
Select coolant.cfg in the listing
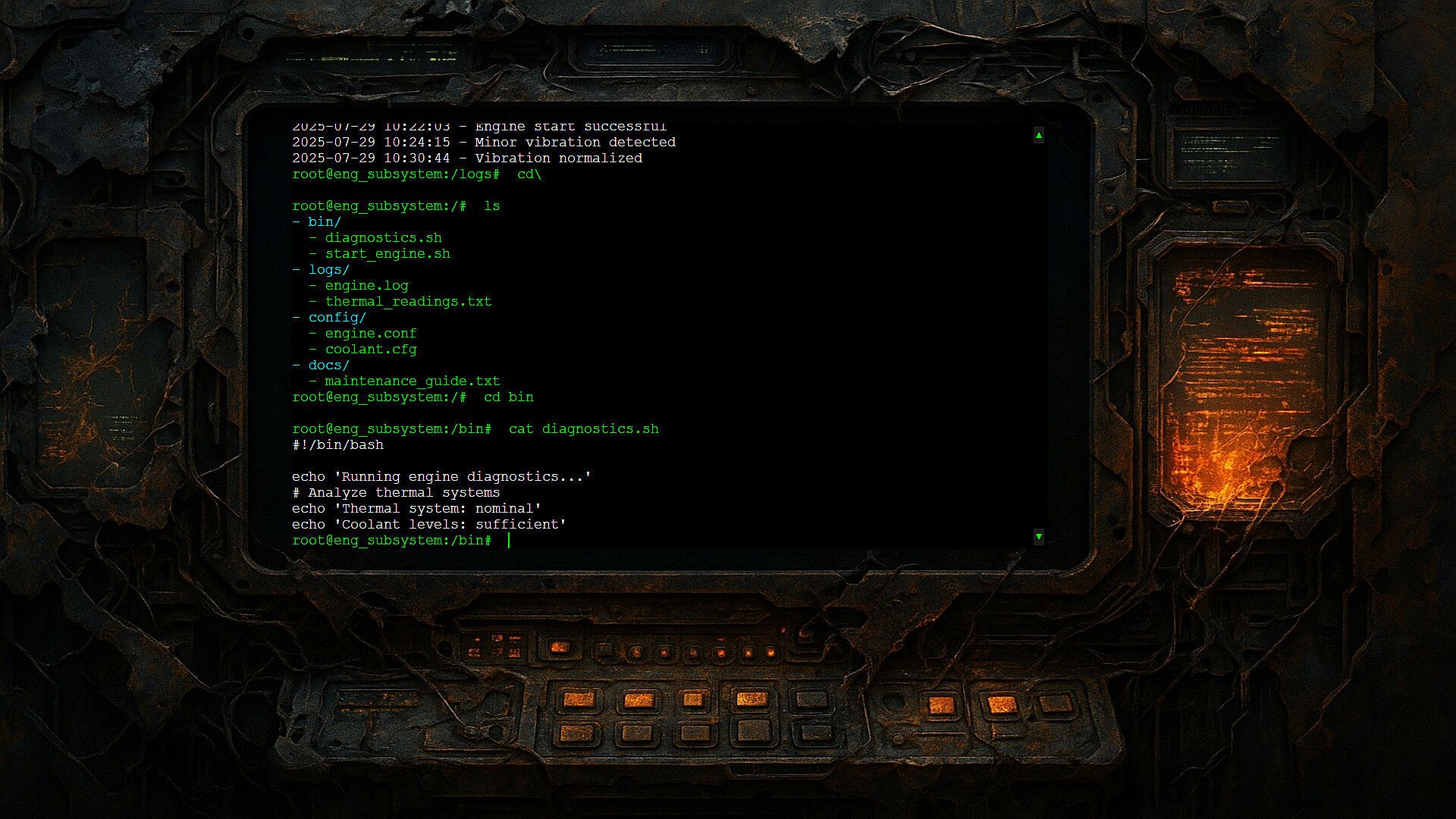click(x=370, y=350)
